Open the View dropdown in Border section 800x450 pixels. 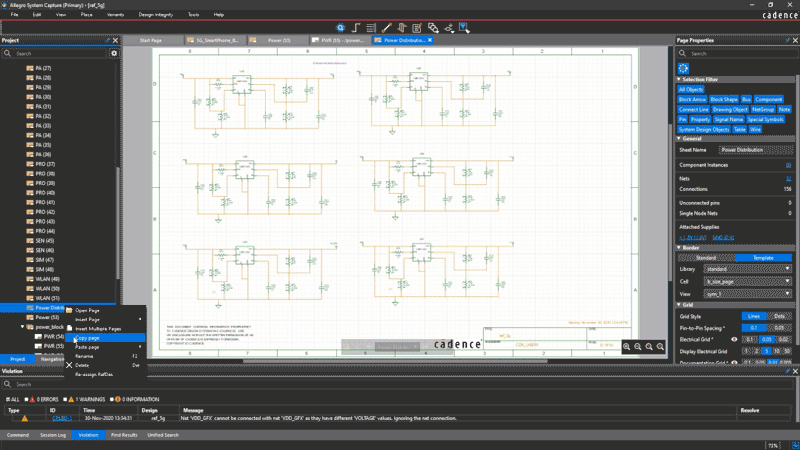pos(747,294)
